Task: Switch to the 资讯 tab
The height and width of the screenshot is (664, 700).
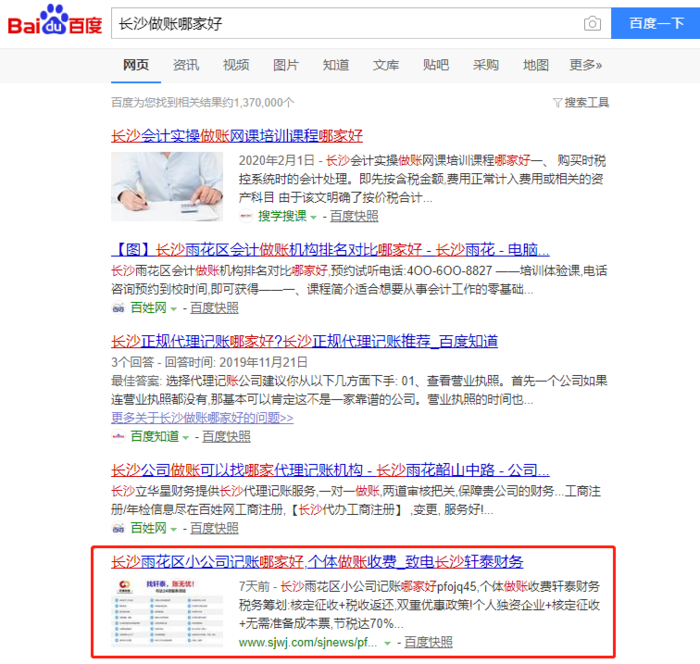Action: click(186, 65)
